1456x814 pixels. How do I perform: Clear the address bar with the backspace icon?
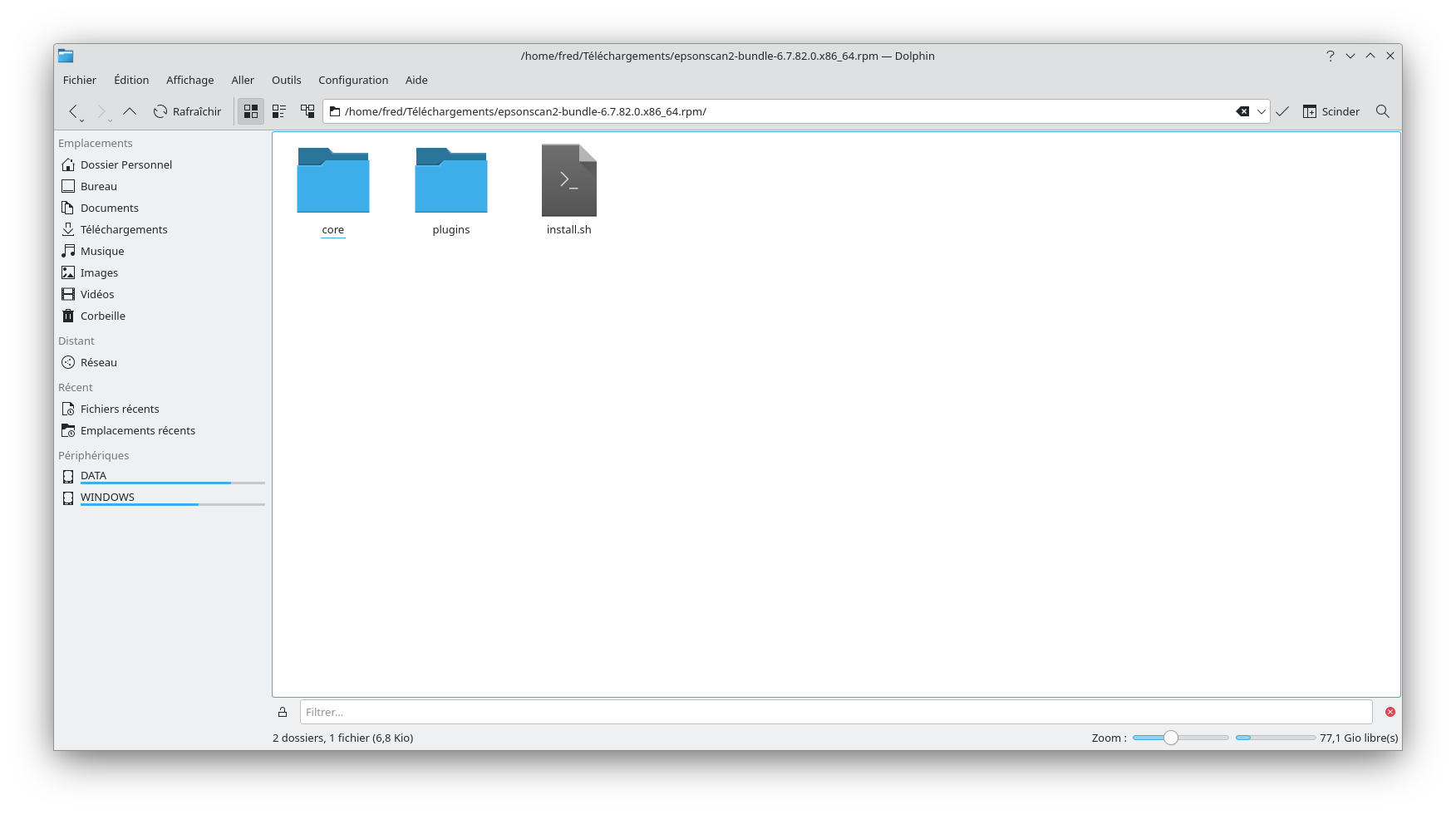tap(1242, 110)
